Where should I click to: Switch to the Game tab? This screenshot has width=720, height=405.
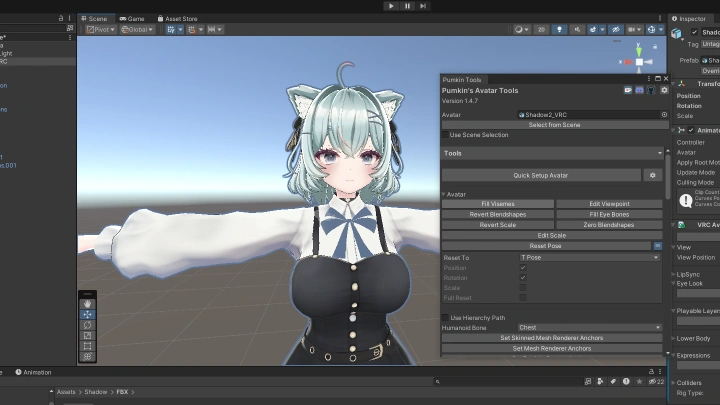[132, 18]
